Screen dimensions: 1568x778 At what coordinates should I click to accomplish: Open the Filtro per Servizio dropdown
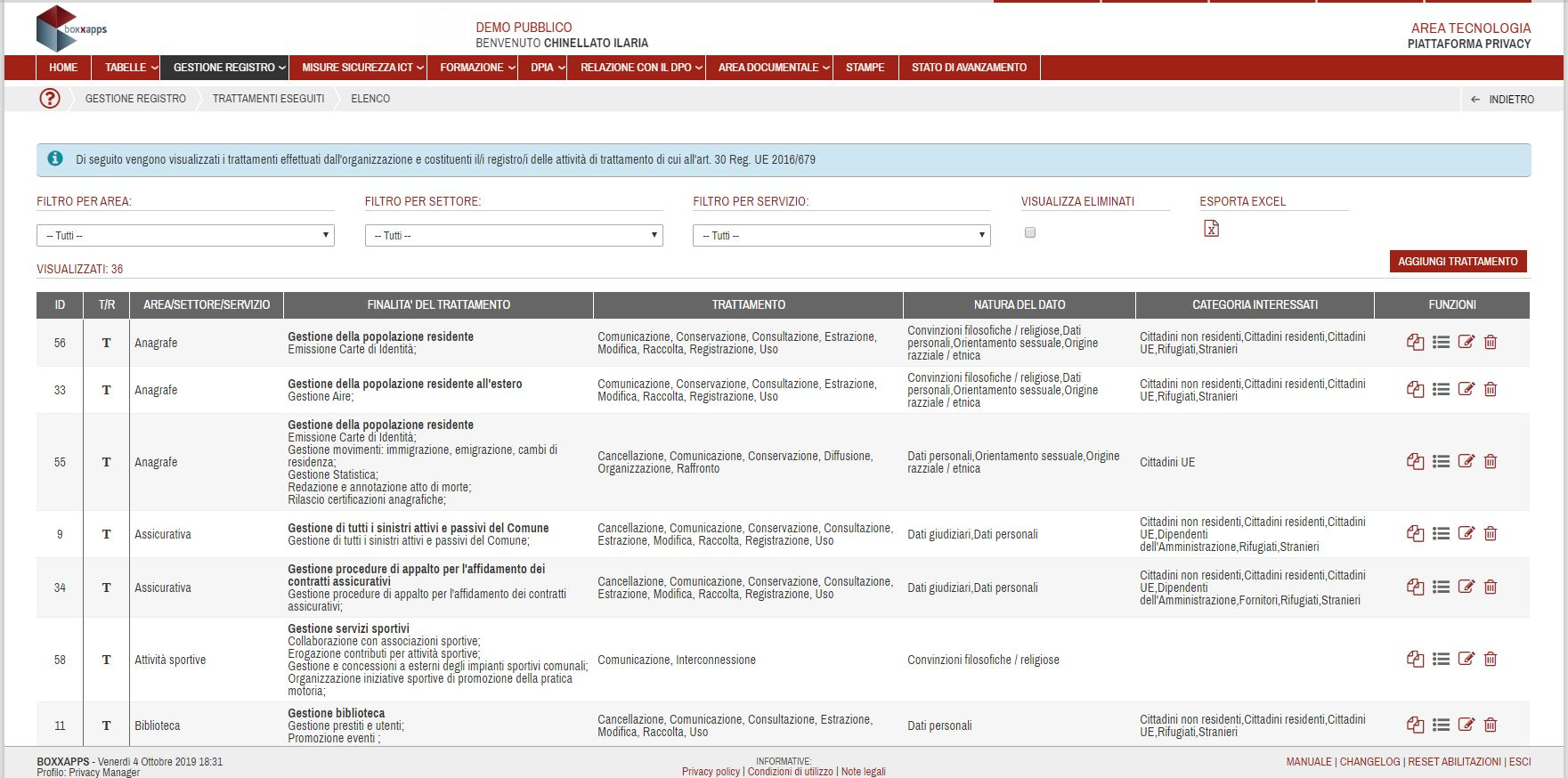point(841,235)
